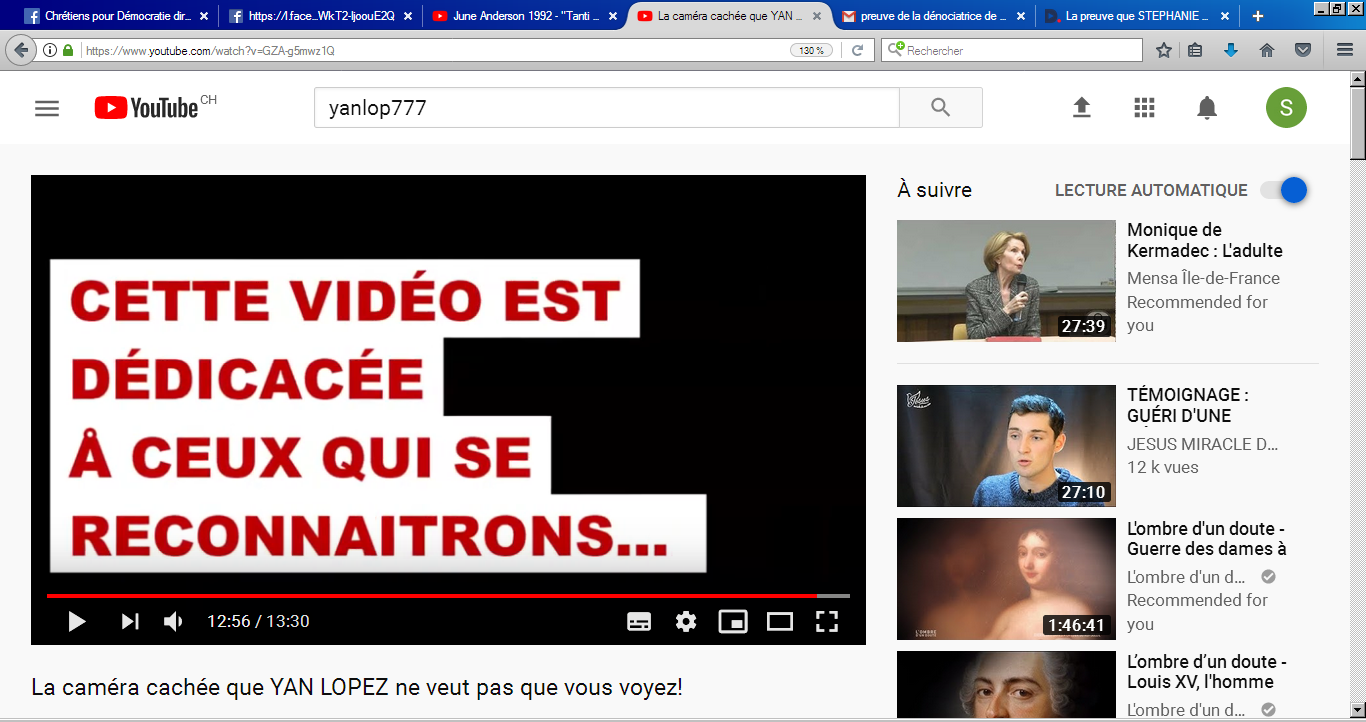Viewport: 1366px width, 722px height.
Task: Switch to June Anderson 1992 tab
Action: (523, 16)
